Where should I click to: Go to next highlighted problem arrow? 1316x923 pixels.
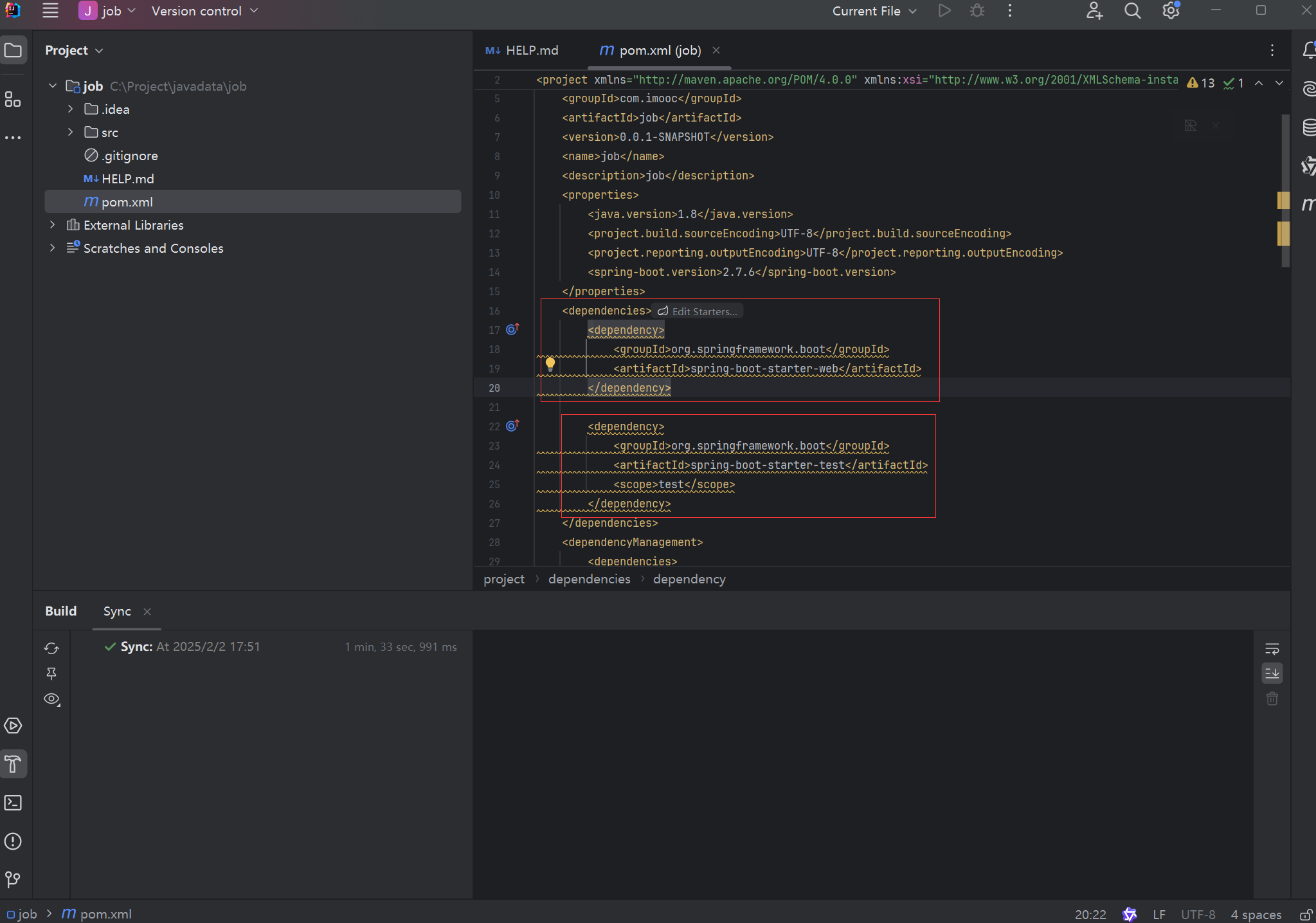click(1279, 83)
